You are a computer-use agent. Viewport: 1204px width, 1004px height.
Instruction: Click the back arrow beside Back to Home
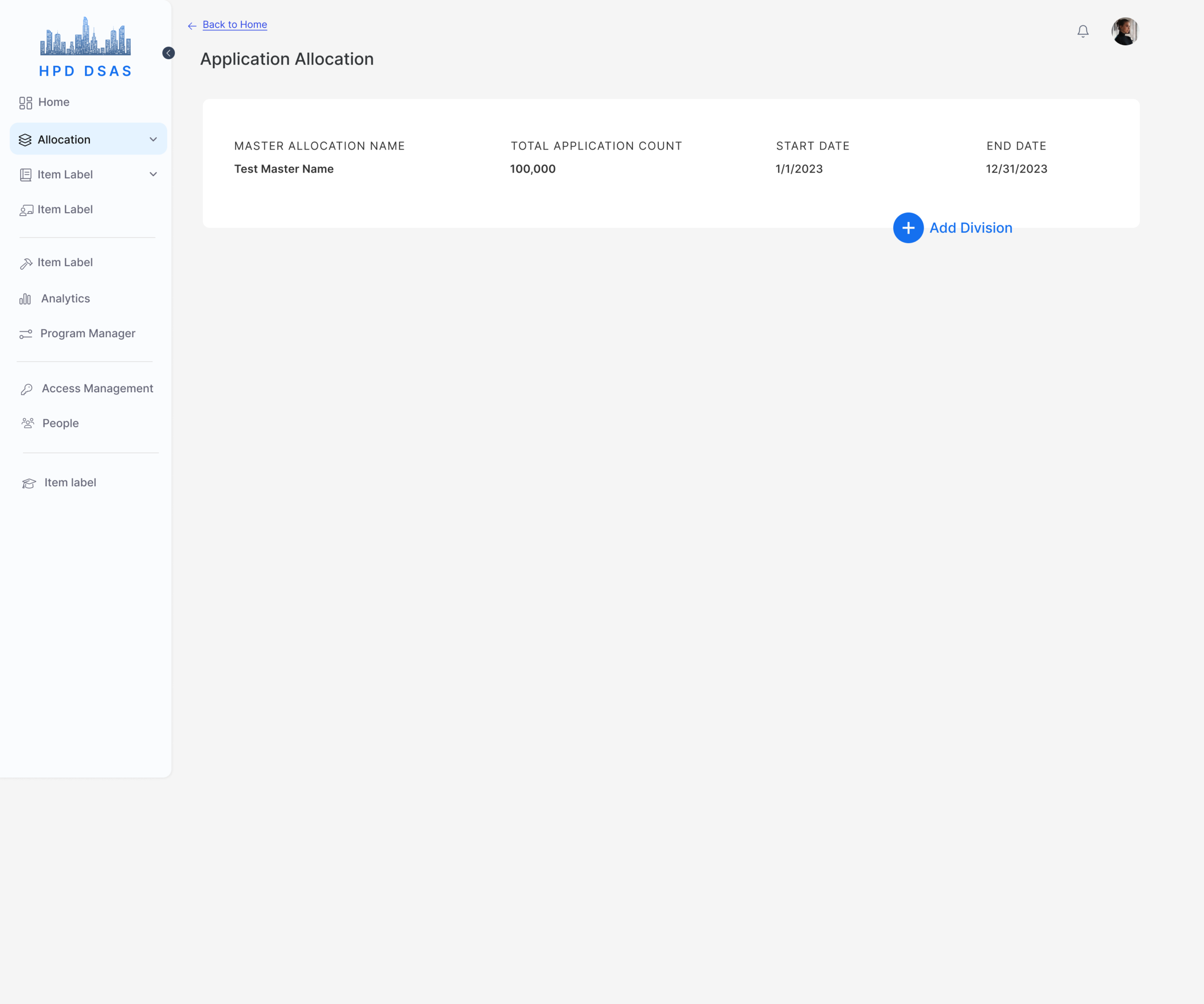click(x=192, y=26)
